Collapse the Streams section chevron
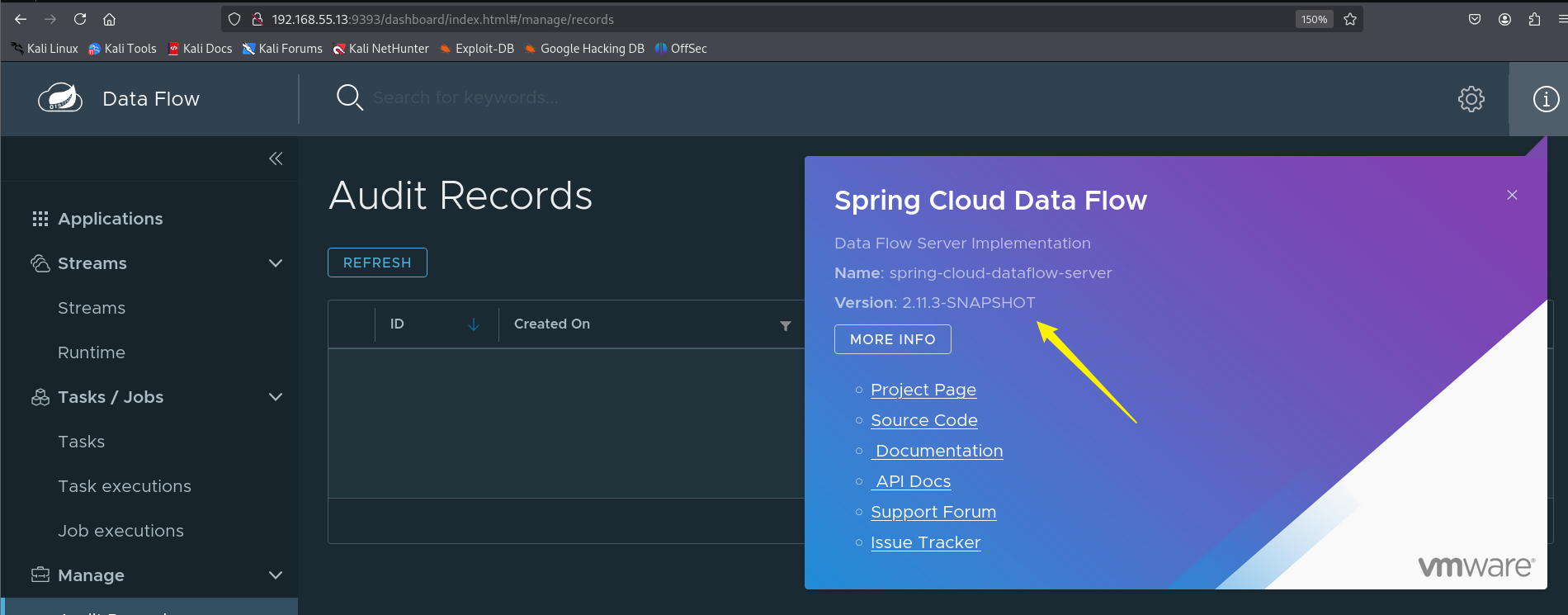 pyautogui.click(x=276, y=263)
